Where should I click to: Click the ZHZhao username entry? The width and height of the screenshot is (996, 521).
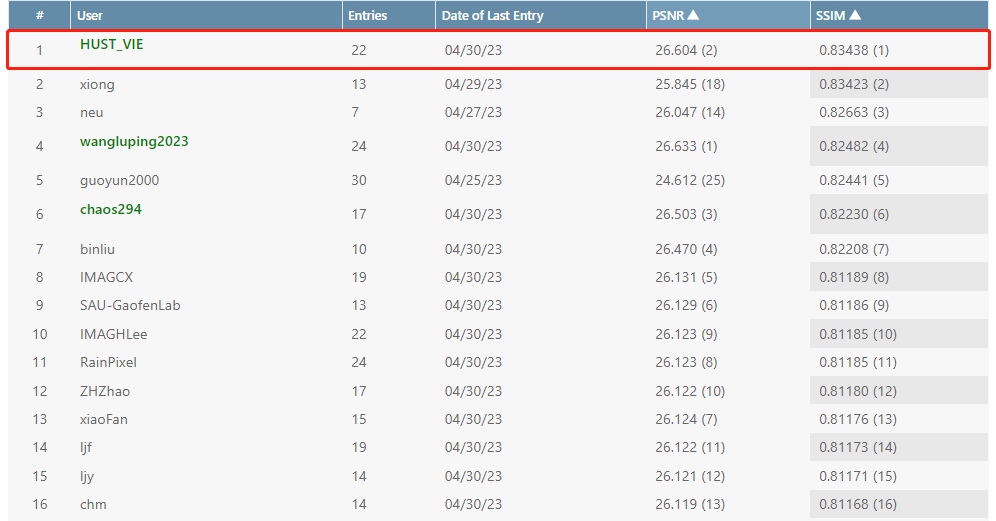105,391
